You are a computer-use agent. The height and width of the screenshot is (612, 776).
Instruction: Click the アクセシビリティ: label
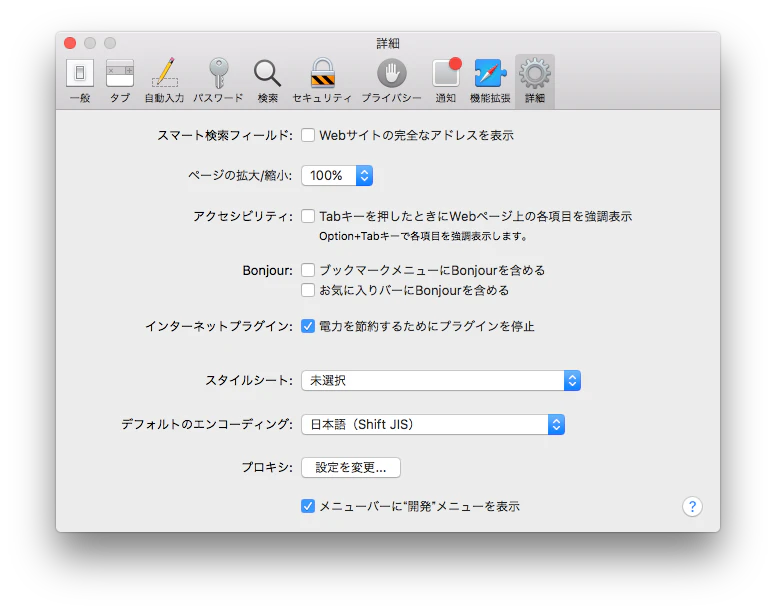(x=242, y=216)
